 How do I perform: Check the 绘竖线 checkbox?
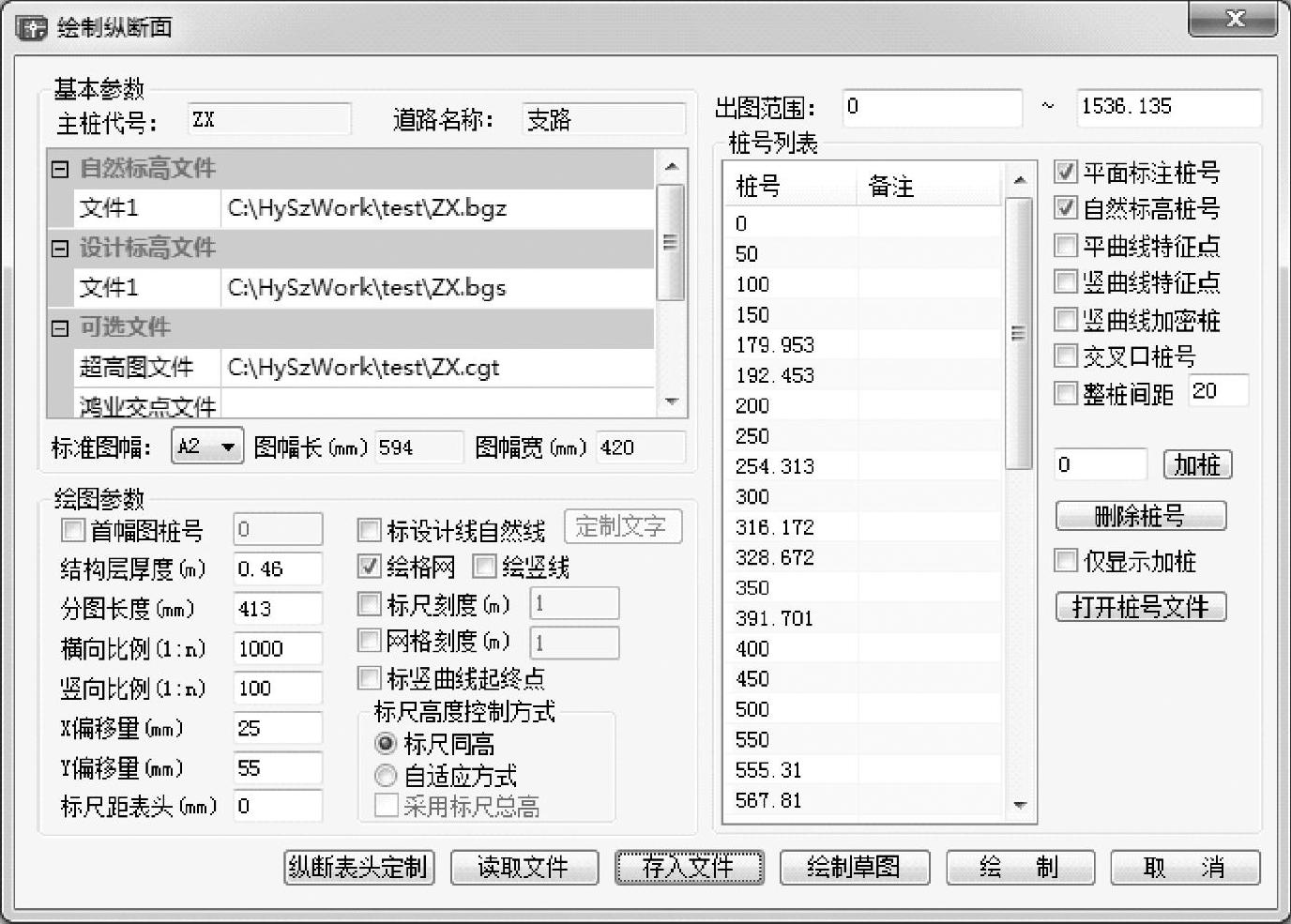[484, 567]
